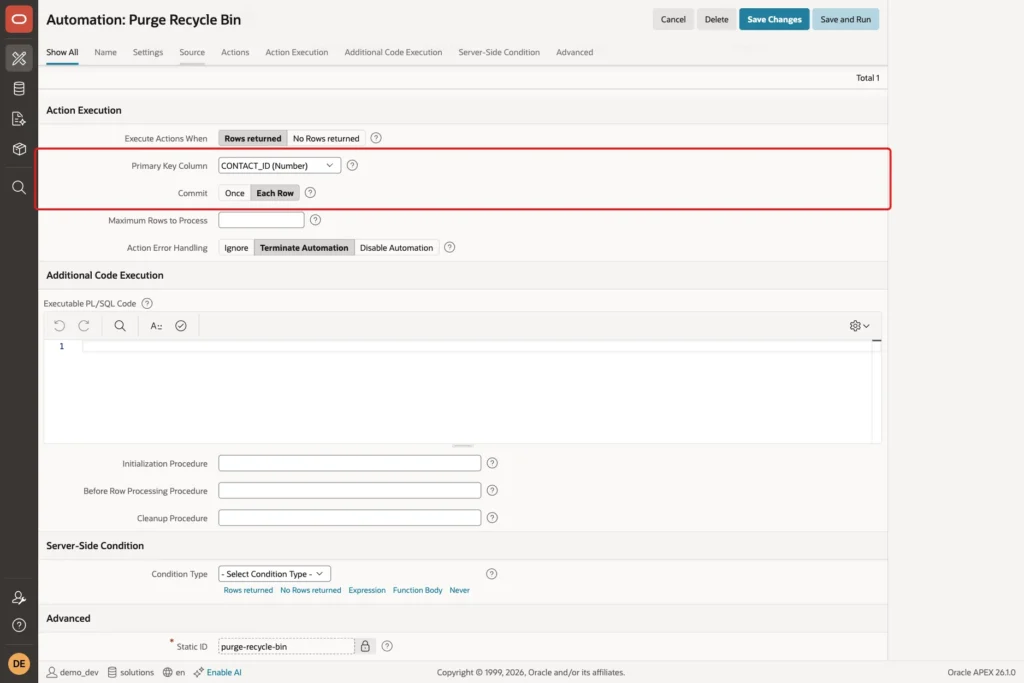This screenshot has height=683, width=1024.
Task: Open the Oracle home logo
Action: (x=19, y=19)
